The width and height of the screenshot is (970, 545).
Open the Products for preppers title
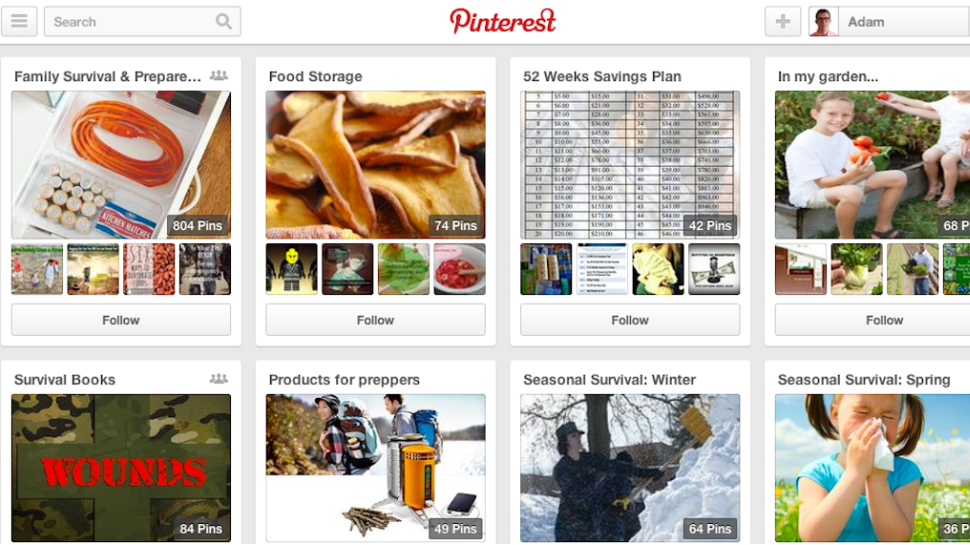click(344, 380)
